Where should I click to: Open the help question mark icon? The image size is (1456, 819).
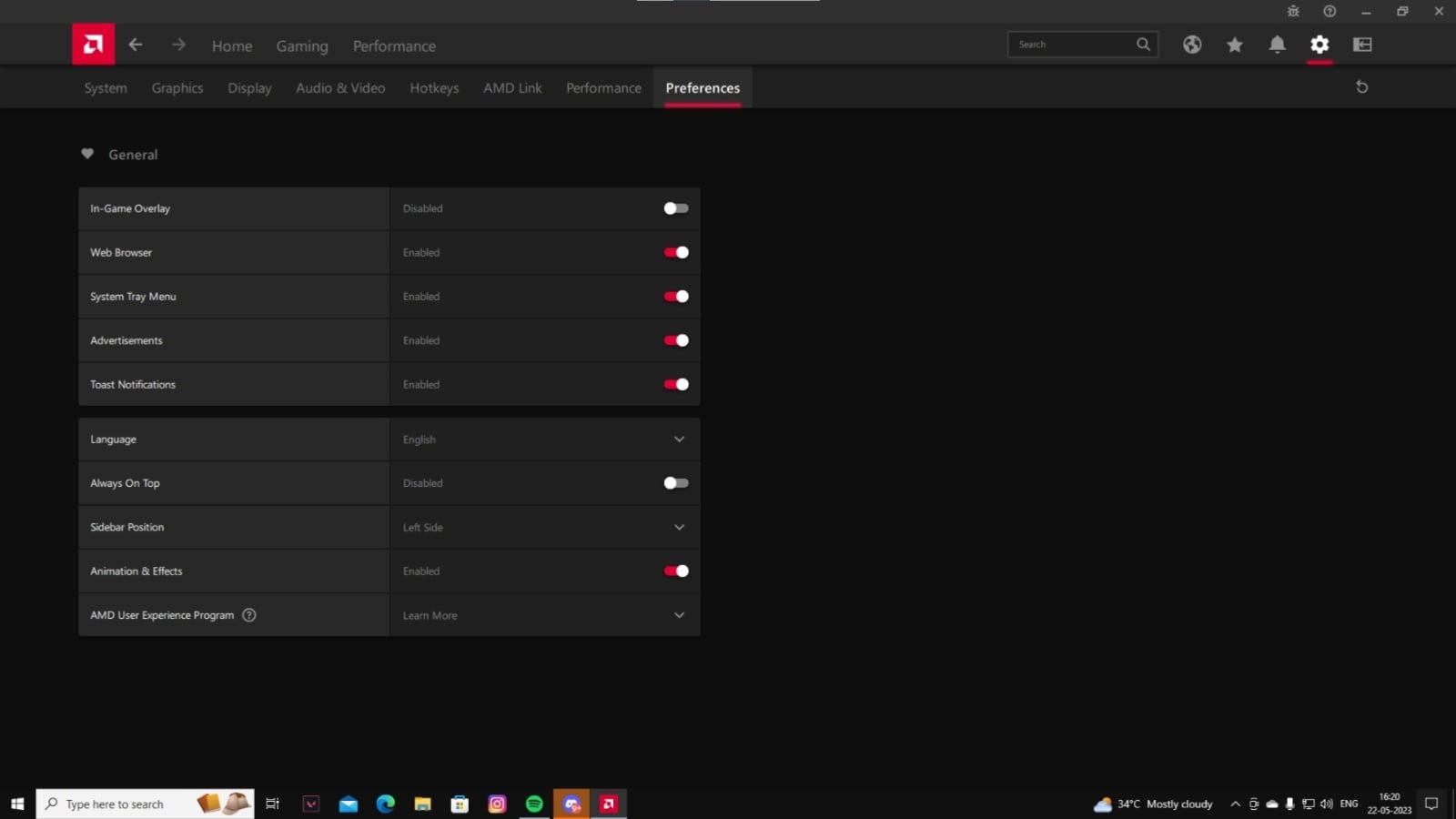click(x=1330, y=11)
